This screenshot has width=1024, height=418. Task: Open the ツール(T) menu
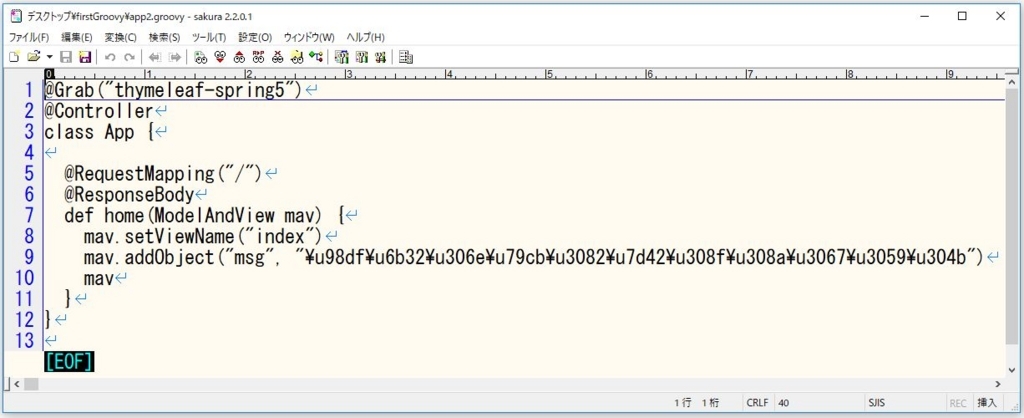click(x=209, y=37)
